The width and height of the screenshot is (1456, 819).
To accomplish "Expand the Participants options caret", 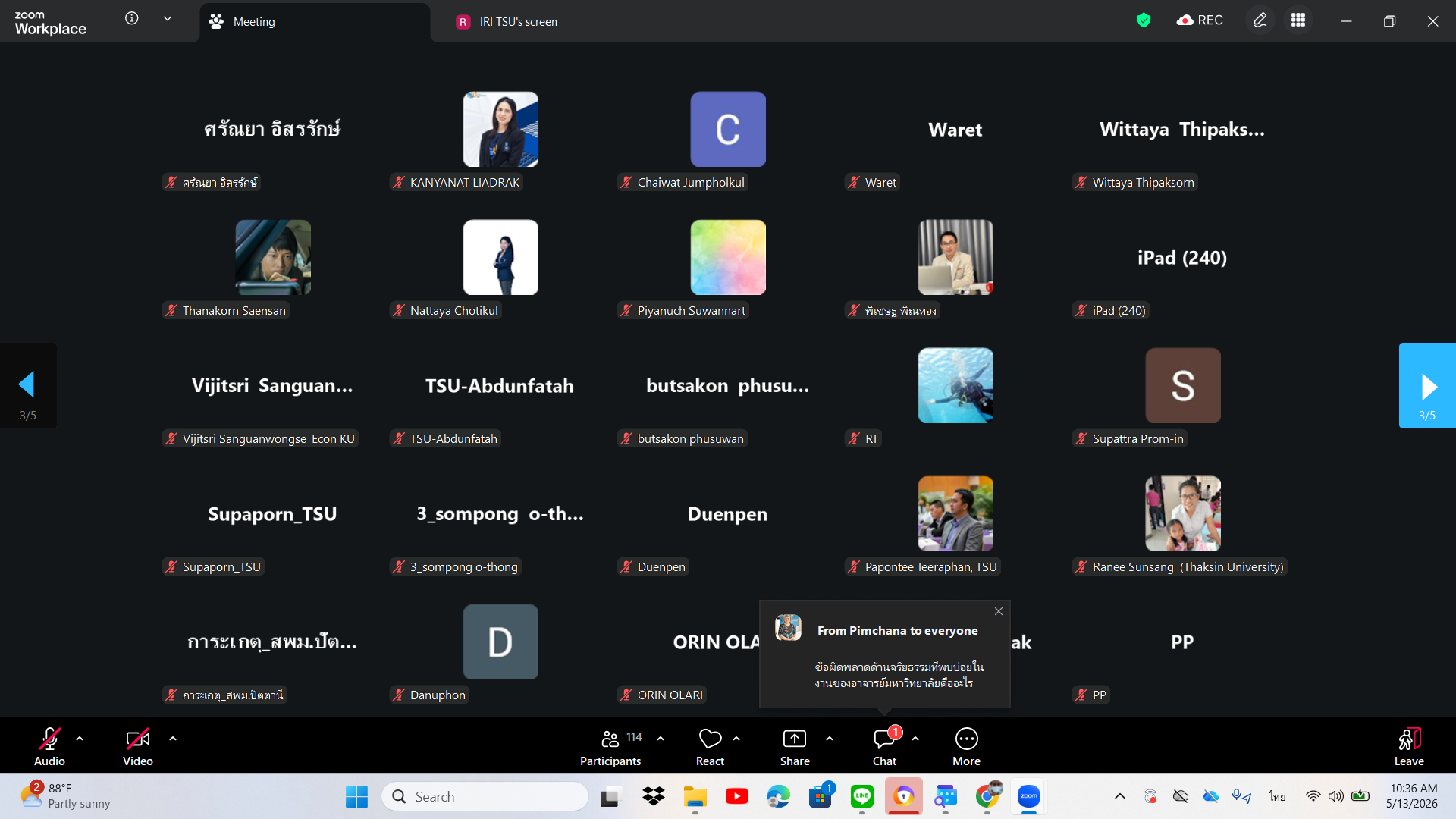I will [661, 739].
